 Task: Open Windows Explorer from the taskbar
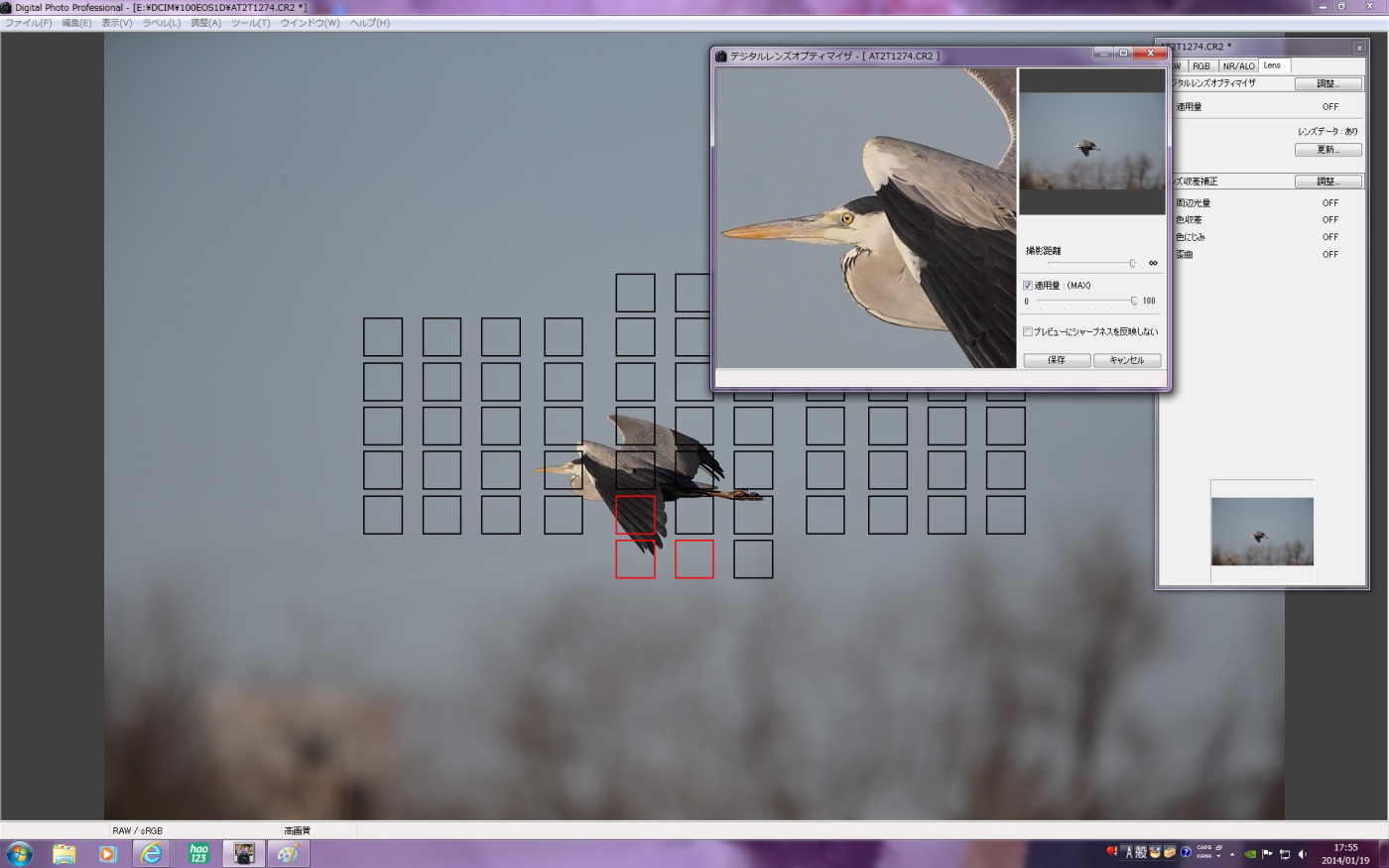64,853
